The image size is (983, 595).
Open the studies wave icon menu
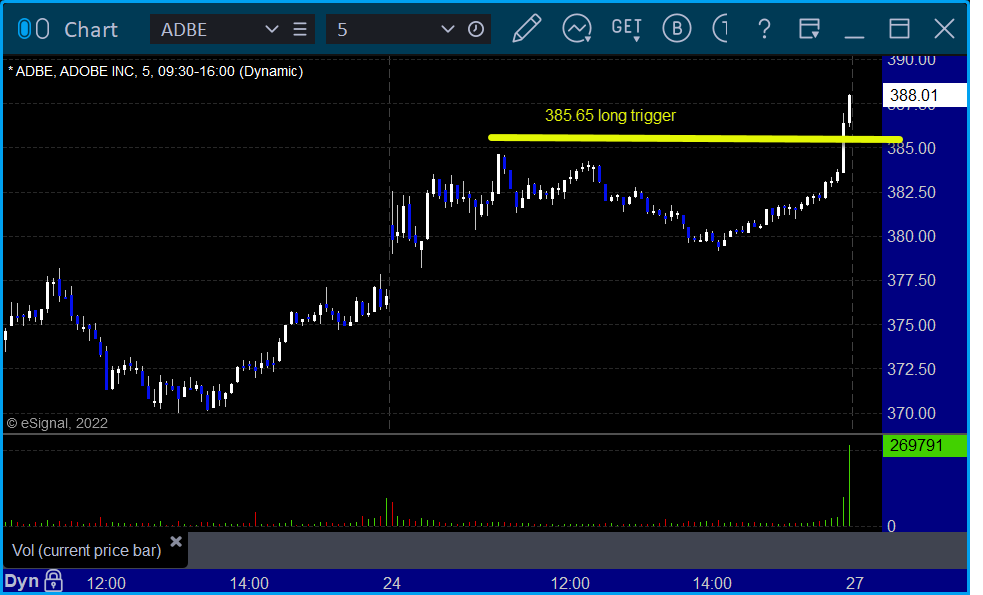[x=577, y=29]
